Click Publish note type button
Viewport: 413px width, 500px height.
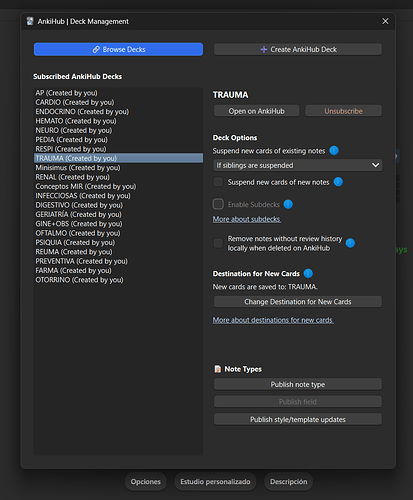click(298, 384)
